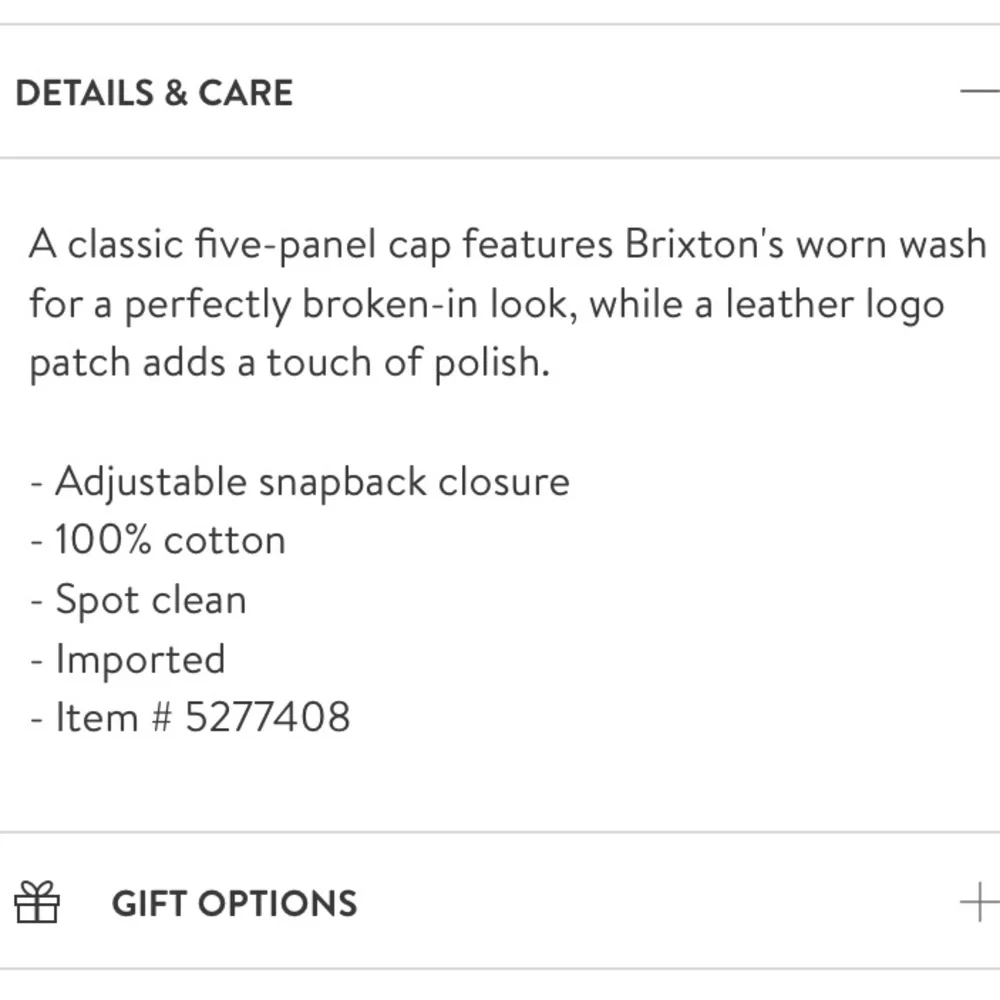The height and width of the screenshot is (1000, 1000).
Task: Select the word perfectly in description
Action: (x=207, y=305)
